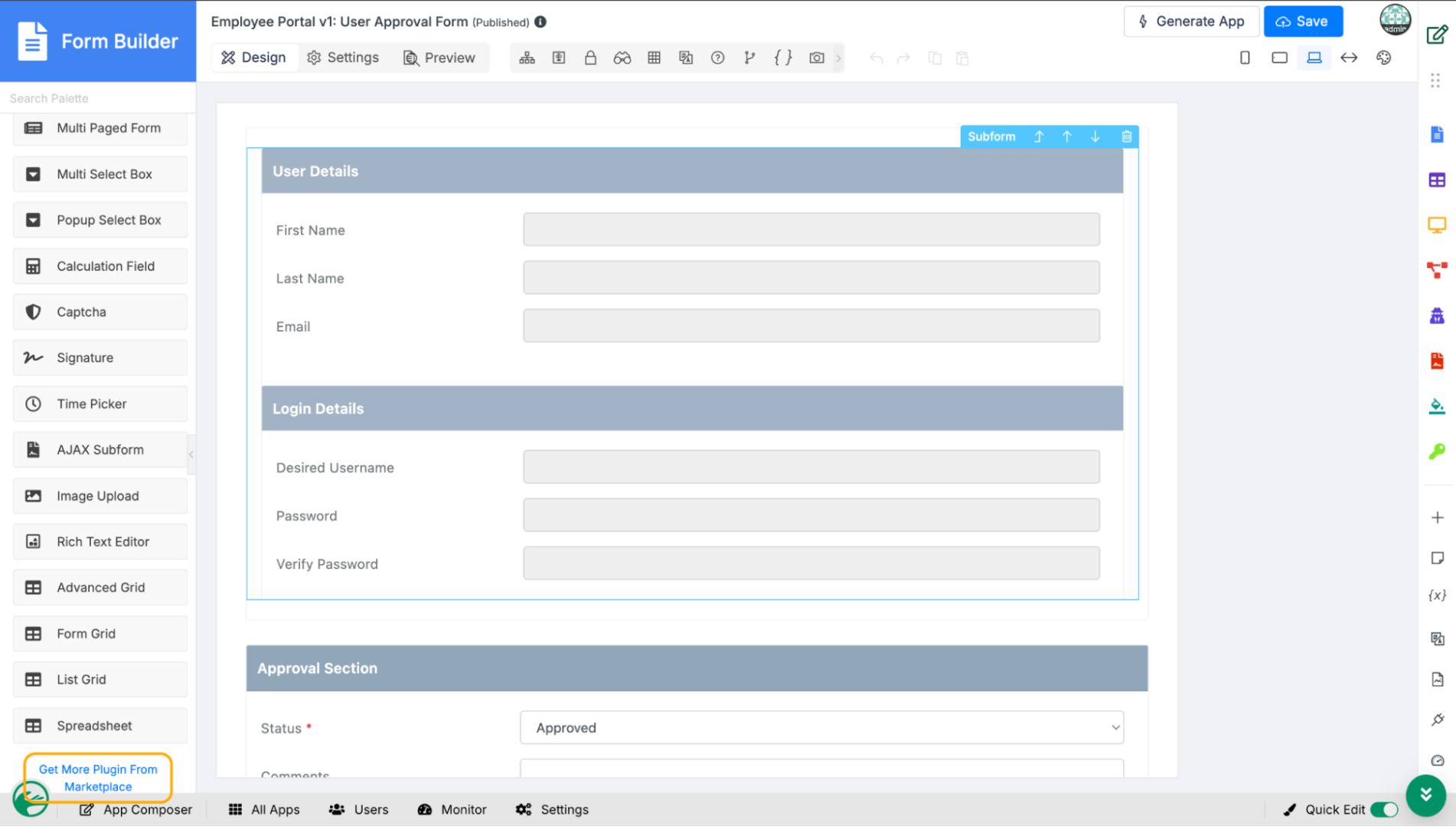Select the mobile phone viewport icon

1245,58
